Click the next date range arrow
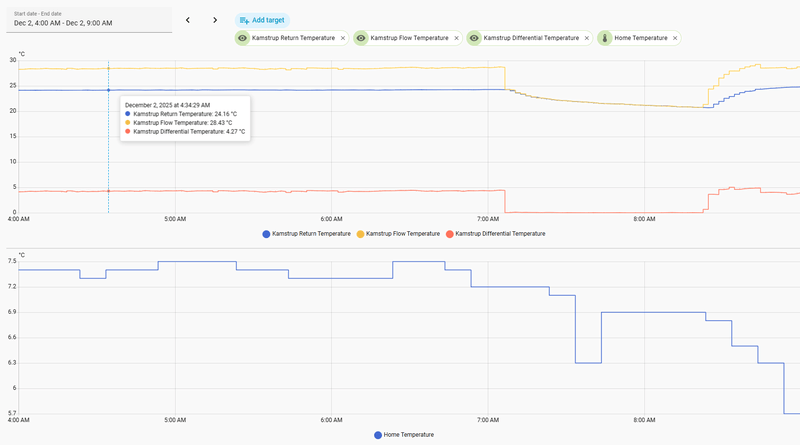Image resolution: width=800 pixels, height=445 pixels. point(215,19)
